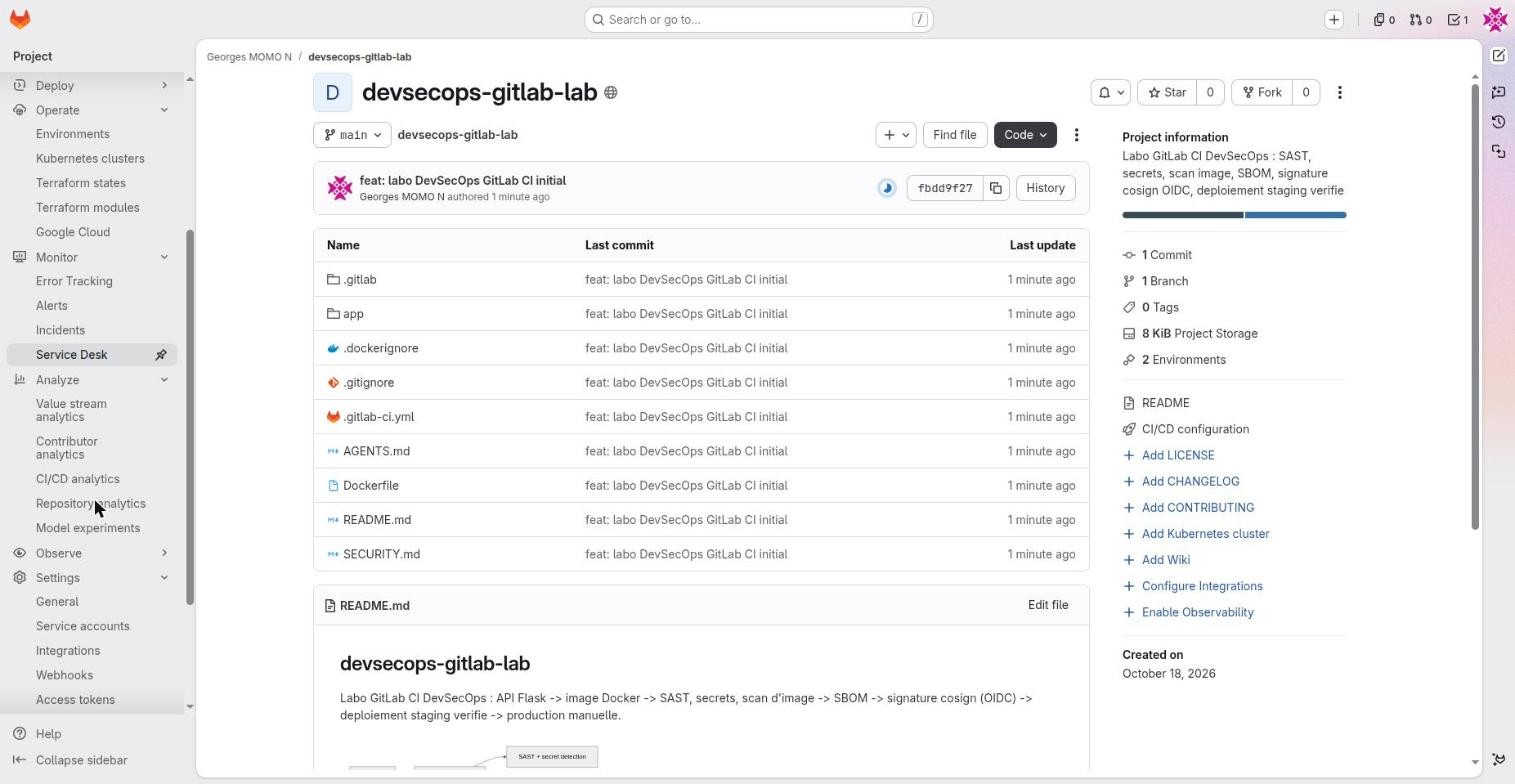Open assigned issues counter icon

point(1384,19)
